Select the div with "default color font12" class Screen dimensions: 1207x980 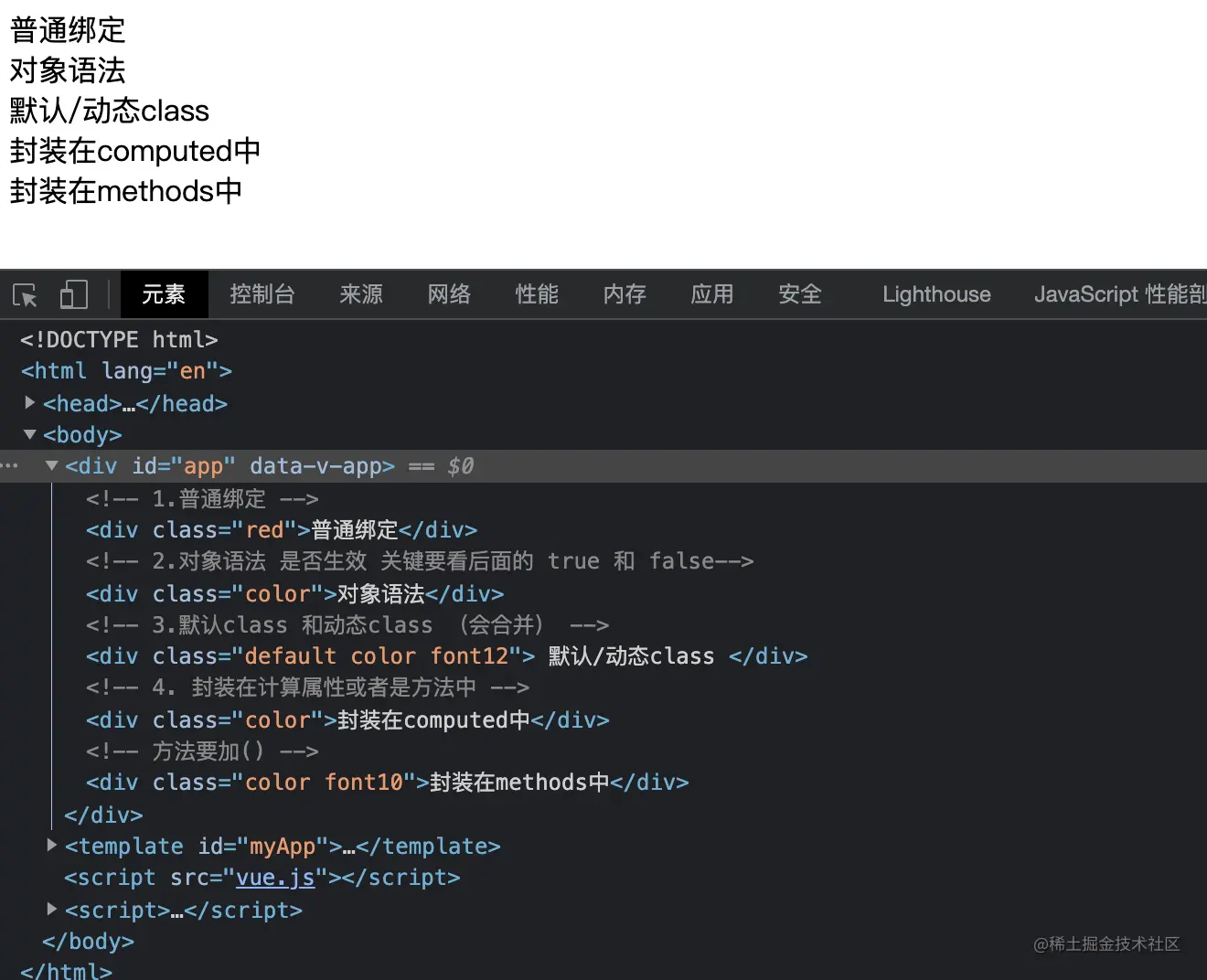(x=446, y=656)
